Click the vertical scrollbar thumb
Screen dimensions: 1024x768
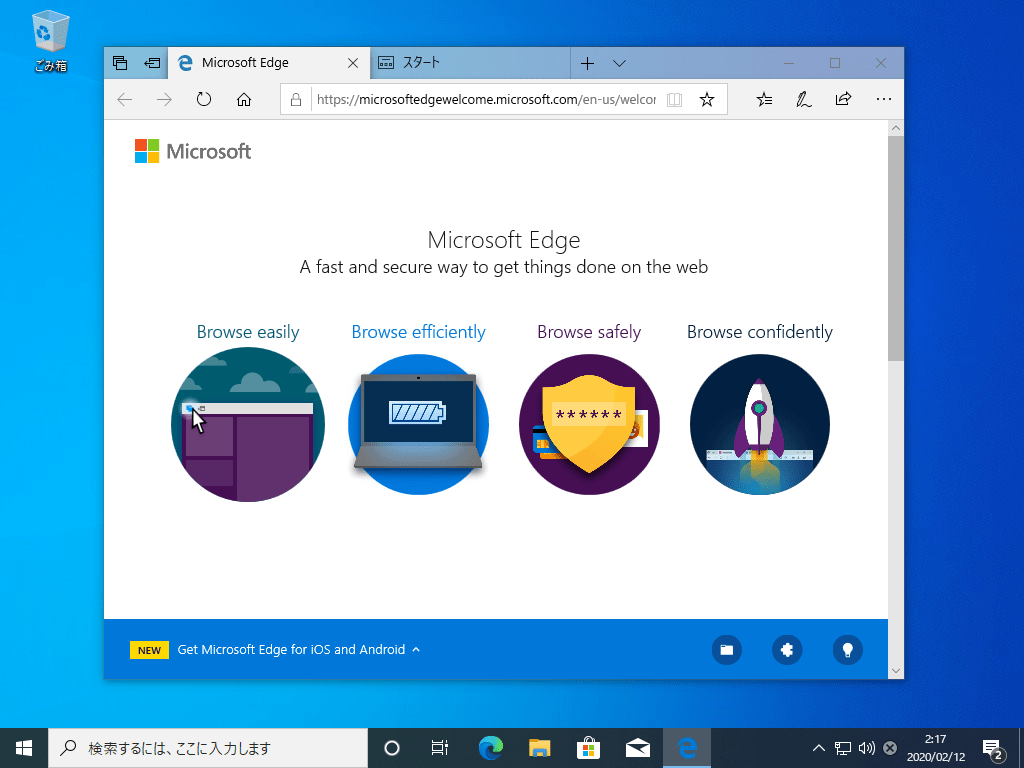pos(896,248)
